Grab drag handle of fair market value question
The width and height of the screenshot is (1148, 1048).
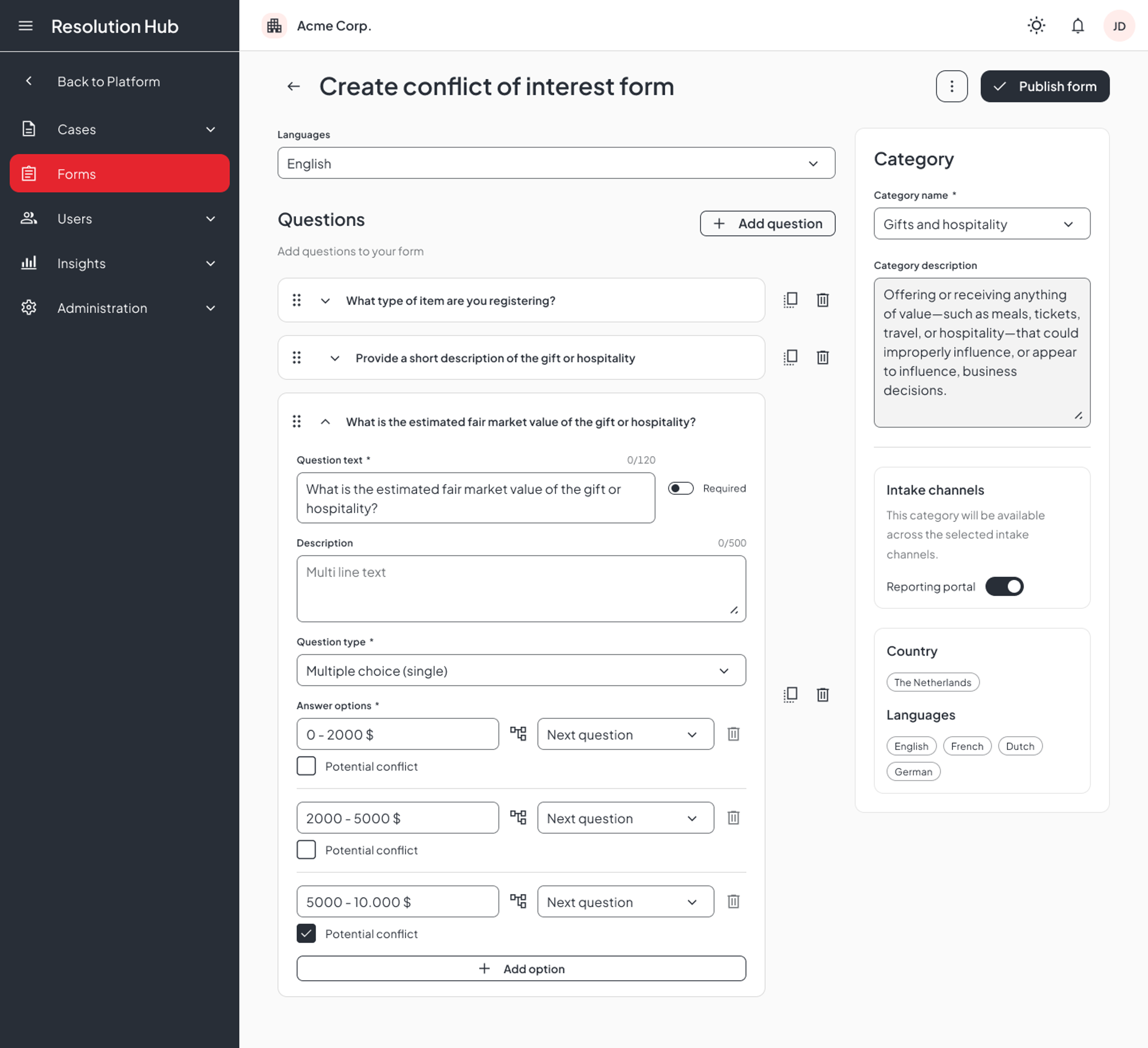[297, 421]
